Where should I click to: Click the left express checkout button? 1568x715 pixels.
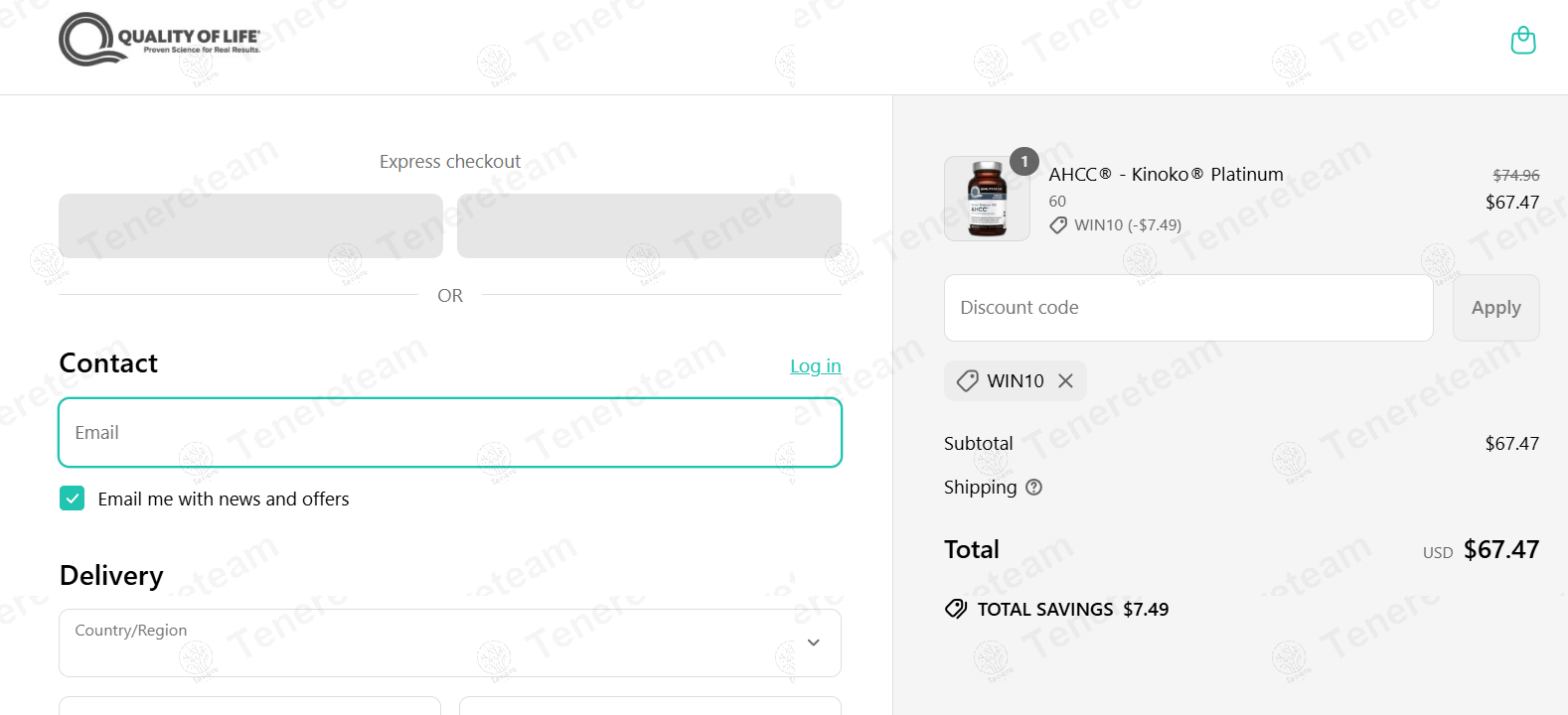coord(250,226)
